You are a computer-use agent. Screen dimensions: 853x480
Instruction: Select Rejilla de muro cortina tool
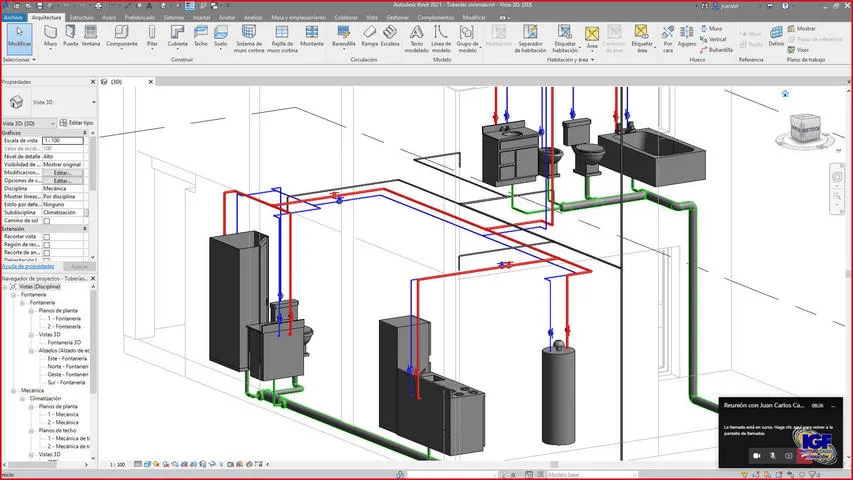point(282,39)
